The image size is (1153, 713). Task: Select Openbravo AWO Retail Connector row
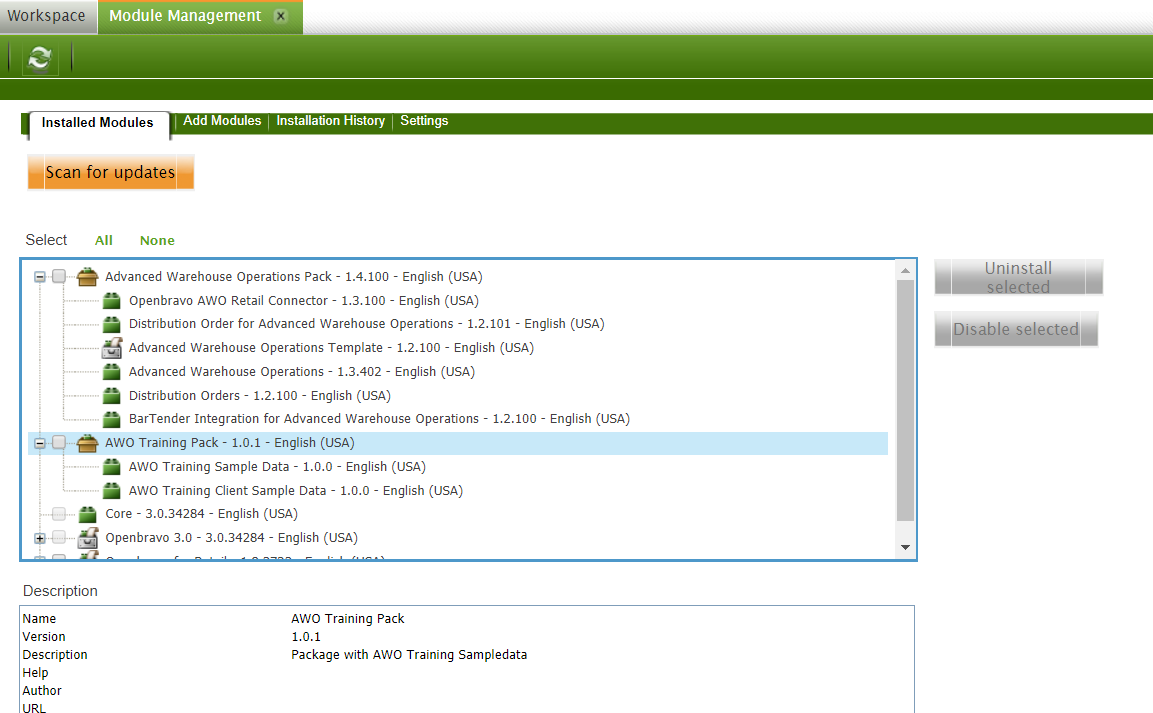point(304,301)
